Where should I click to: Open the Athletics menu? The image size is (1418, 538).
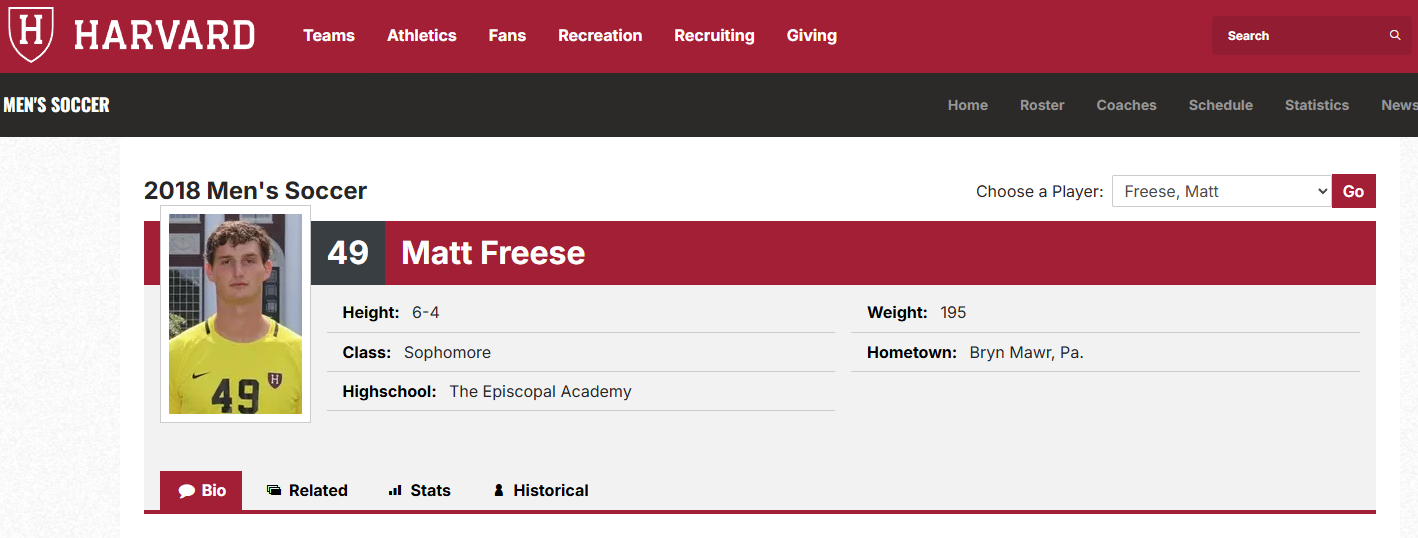pyautogui.click(x=422, y=36)
